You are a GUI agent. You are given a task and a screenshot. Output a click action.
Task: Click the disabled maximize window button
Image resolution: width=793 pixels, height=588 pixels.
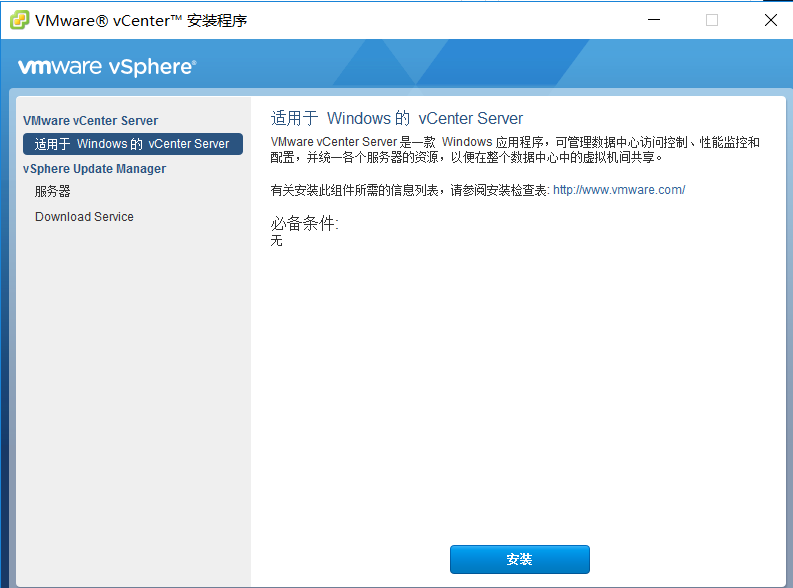pyautogui.click(x=712, y=20)
